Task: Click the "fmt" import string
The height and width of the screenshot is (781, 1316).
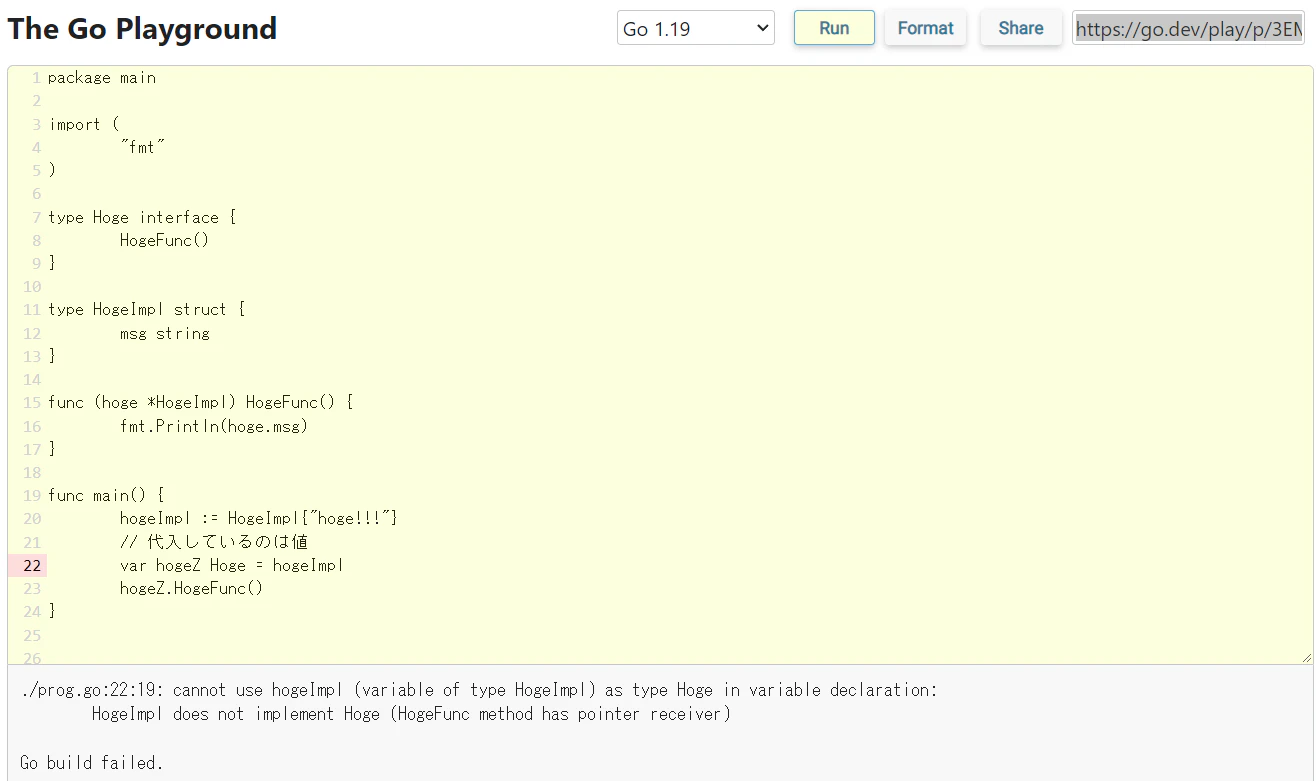Action: click(x=143, y=147)
